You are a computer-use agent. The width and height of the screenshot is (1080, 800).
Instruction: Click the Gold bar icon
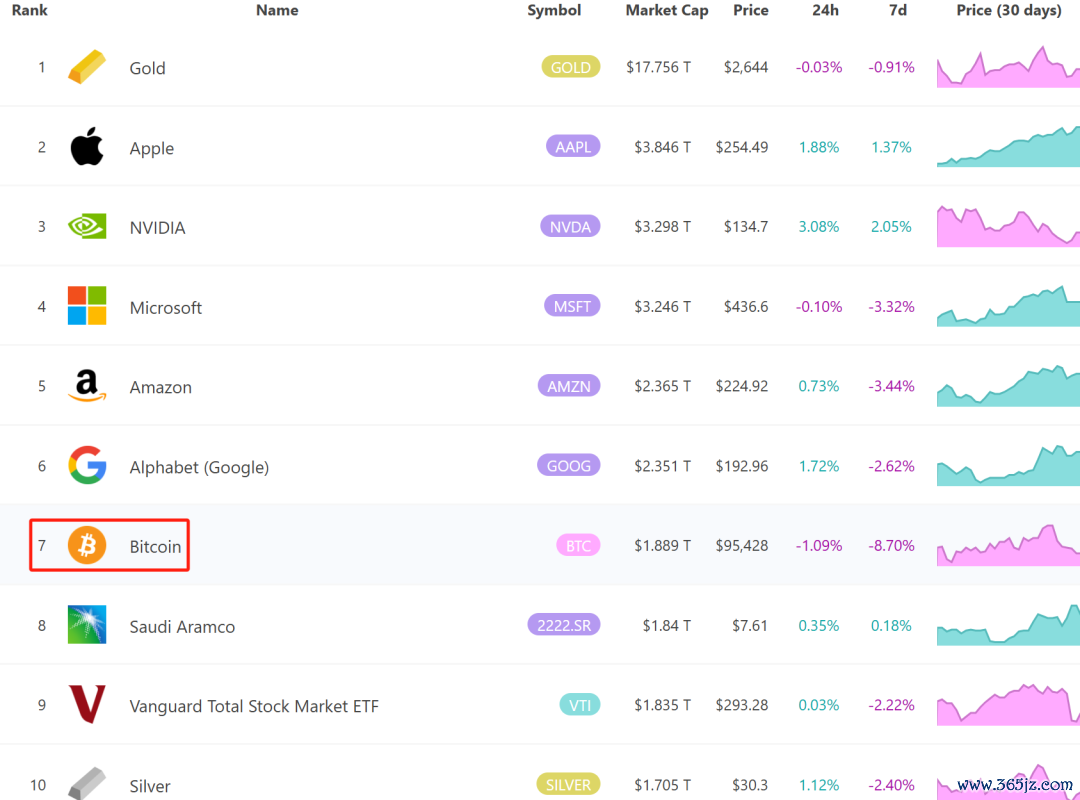tap(87, 68)
